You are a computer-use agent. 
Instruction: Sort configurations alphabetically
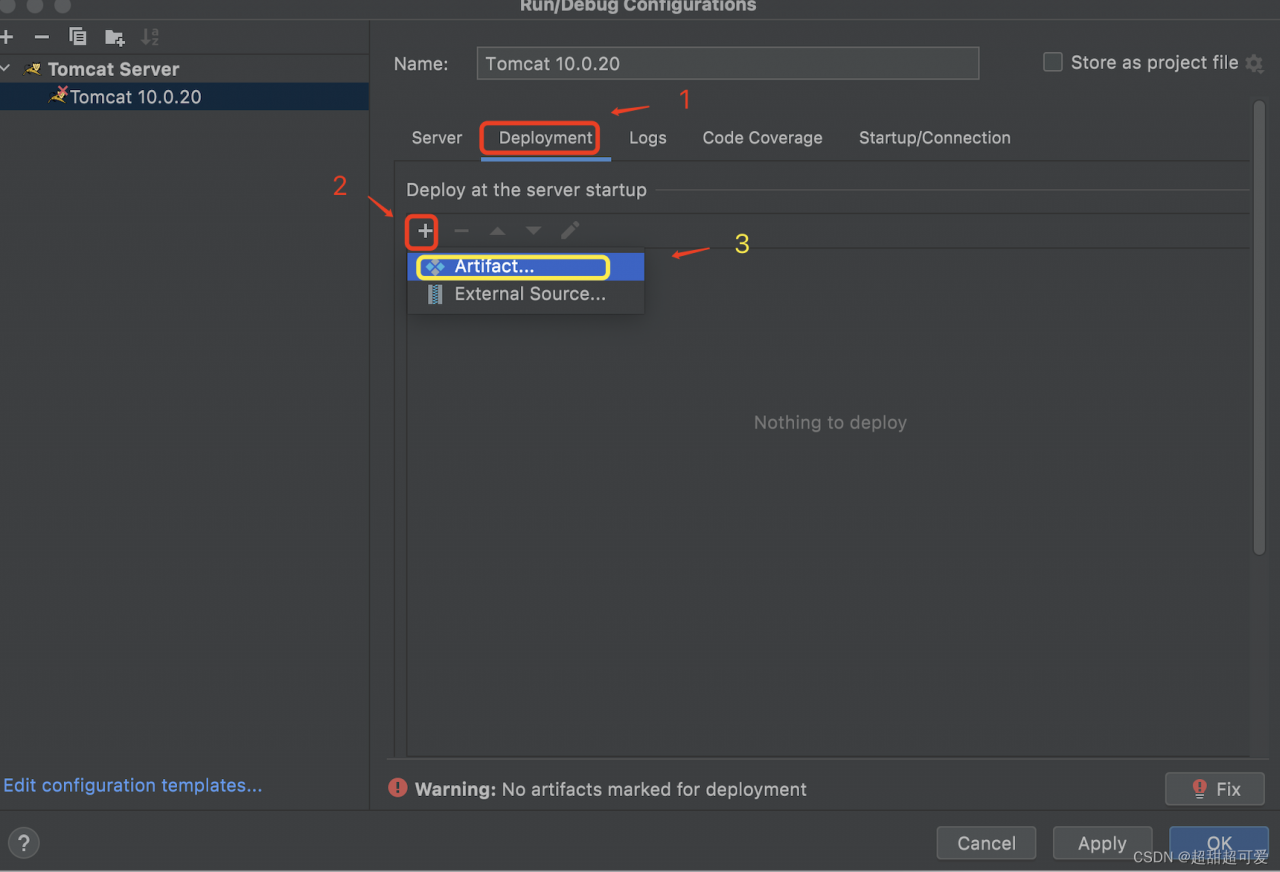pyautogui.click(x=150, y=37)
